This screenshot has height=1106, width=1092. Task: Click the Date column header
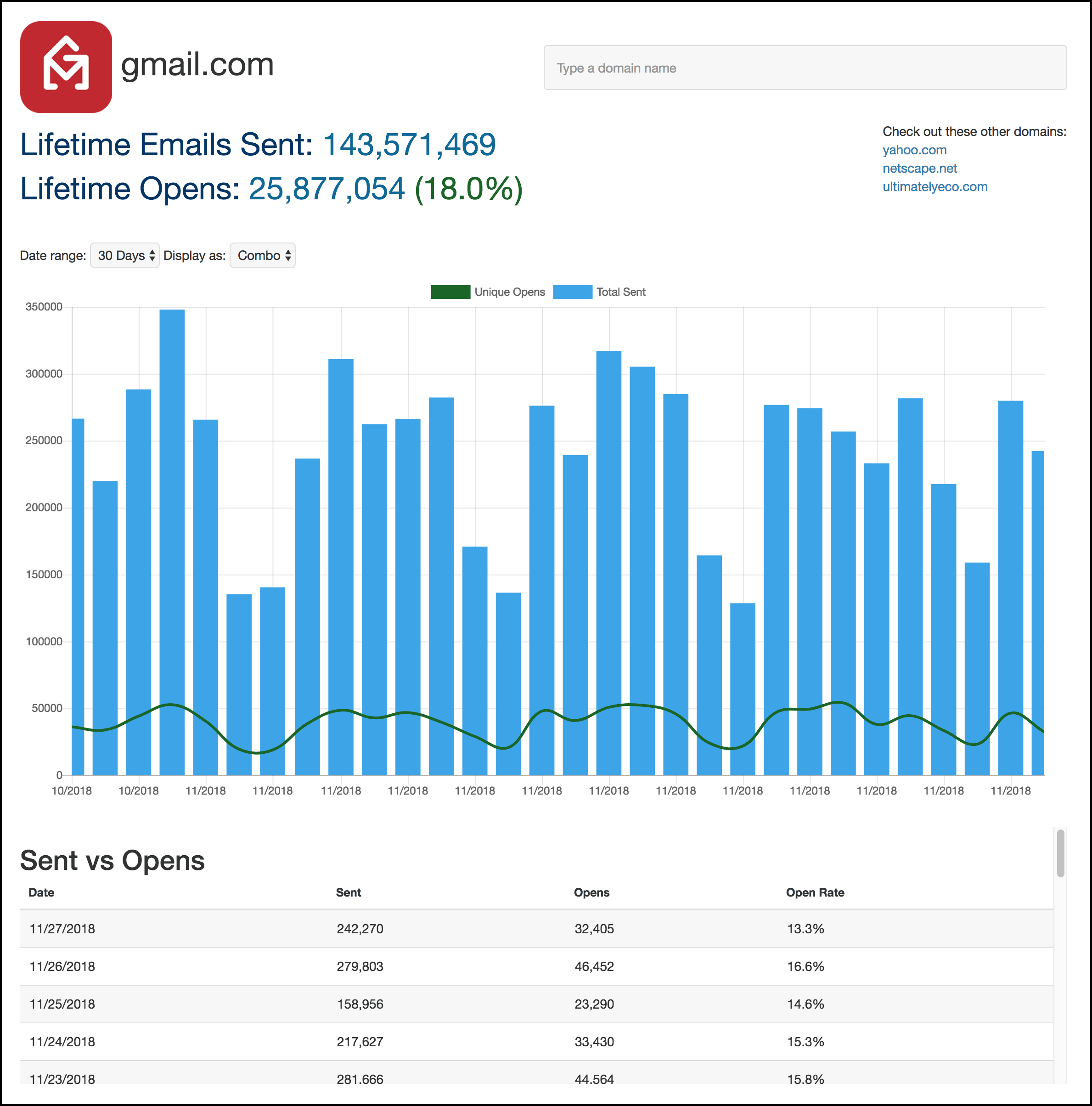pyautogui.click(x=41, y=892)
